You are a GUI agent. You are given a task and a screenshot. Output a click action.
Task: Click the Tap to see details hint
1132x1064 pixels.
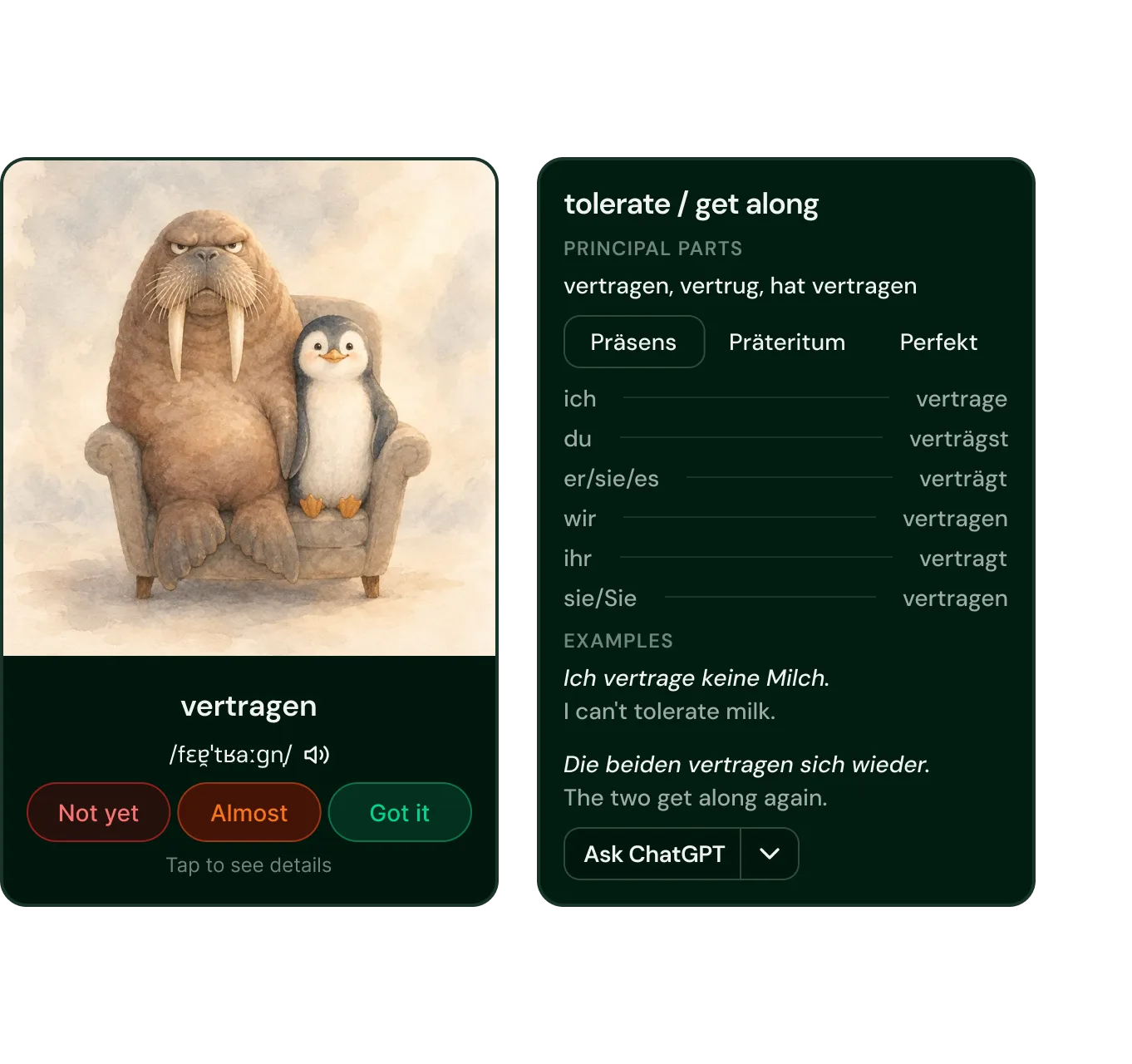click(x=249, y=865)
